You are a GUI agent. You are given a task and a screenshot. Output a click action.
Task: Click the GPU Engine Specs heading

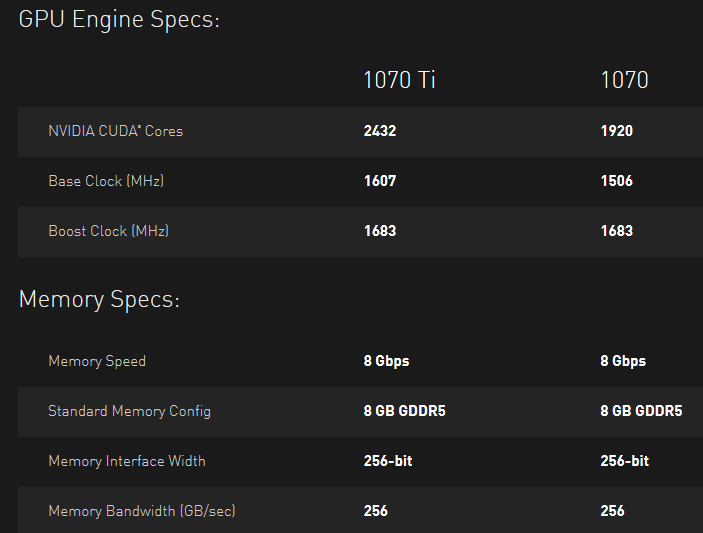pyautogui.click(x=119, y=20)
